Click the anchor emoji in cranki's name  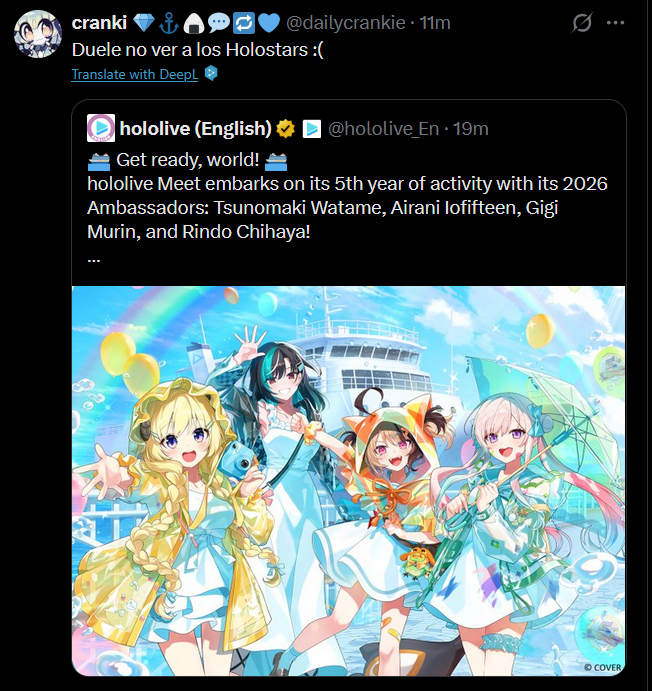point(169,23)
